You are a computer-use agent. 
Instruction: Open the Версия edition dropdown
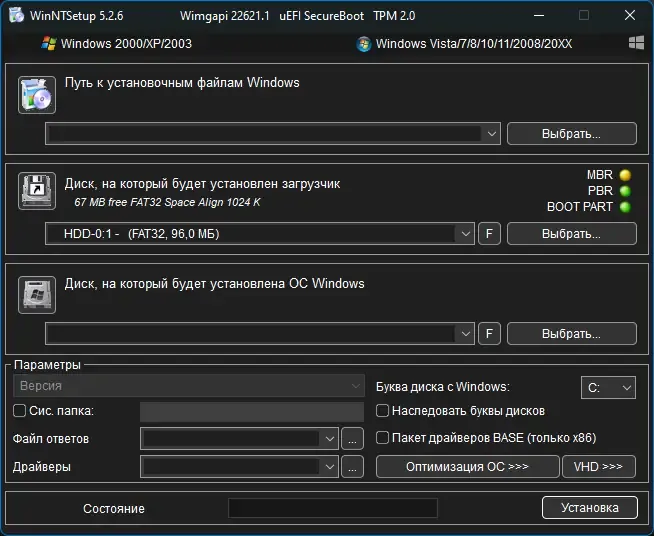click(x=189, y=386)
